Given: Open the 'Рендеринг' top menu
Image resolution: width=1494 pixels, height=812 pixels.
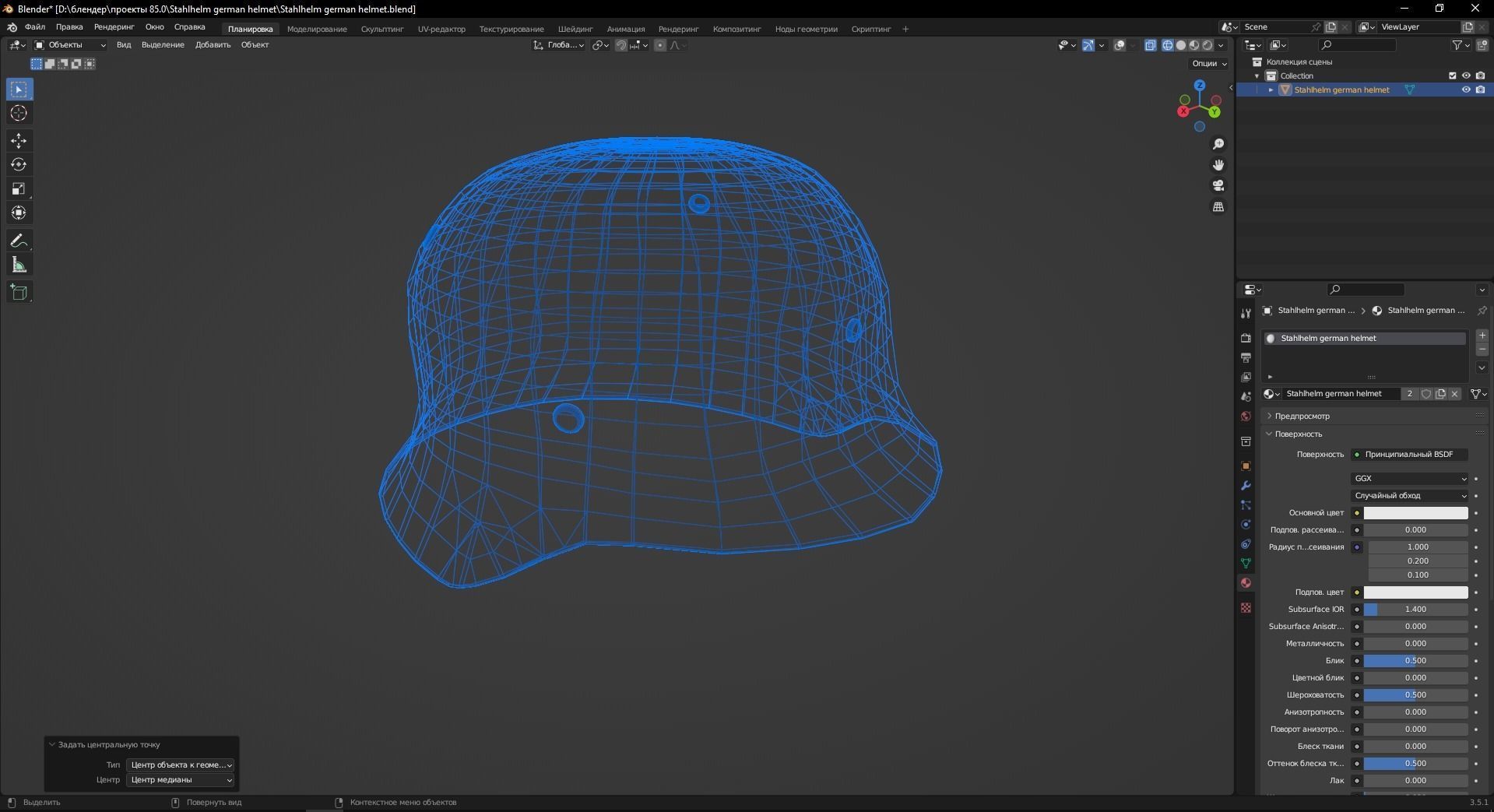Looking at the screenshot, I should tap(114, 27).
